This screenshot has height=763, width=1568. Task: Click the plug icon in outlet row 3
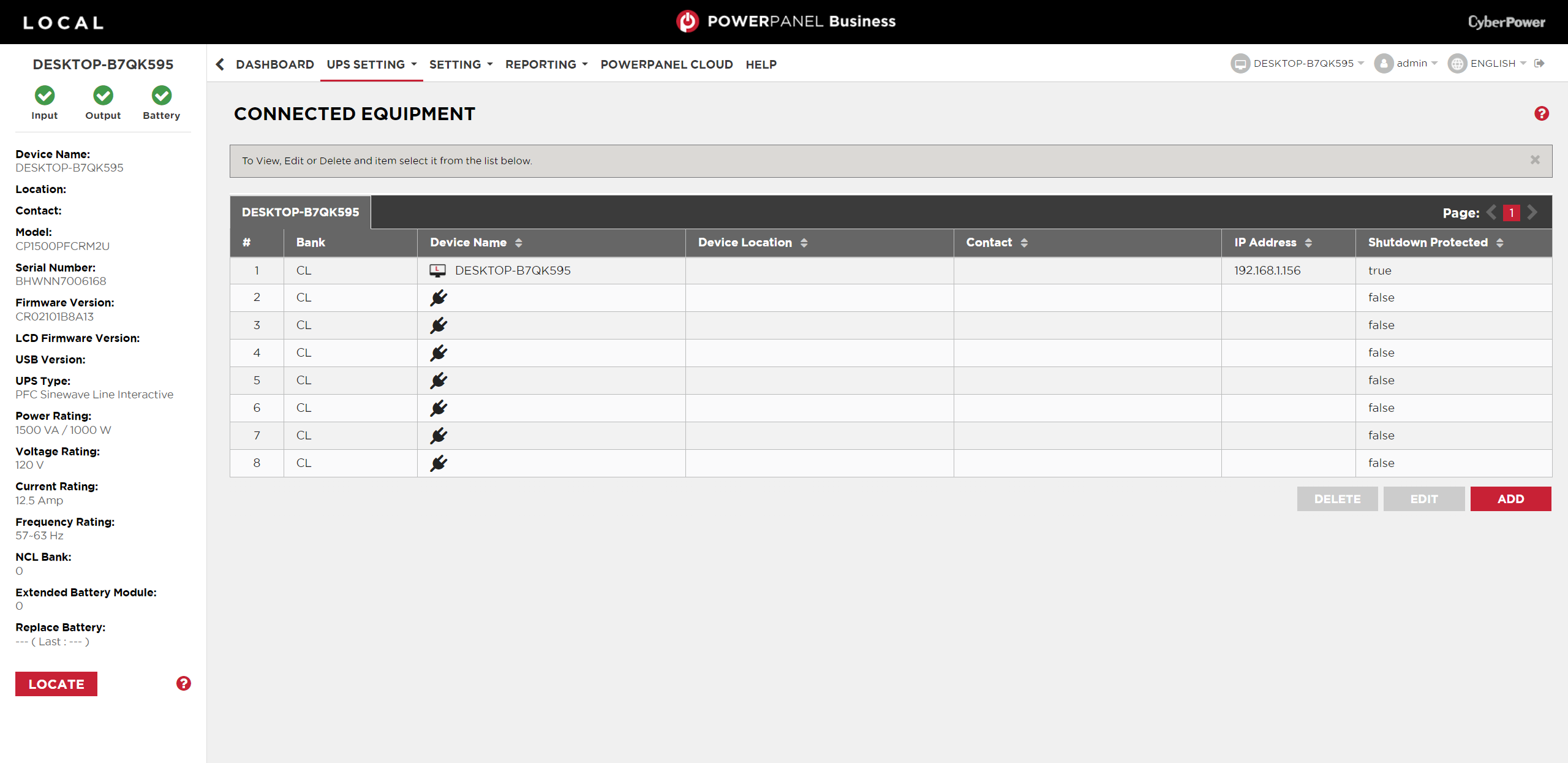439,325
